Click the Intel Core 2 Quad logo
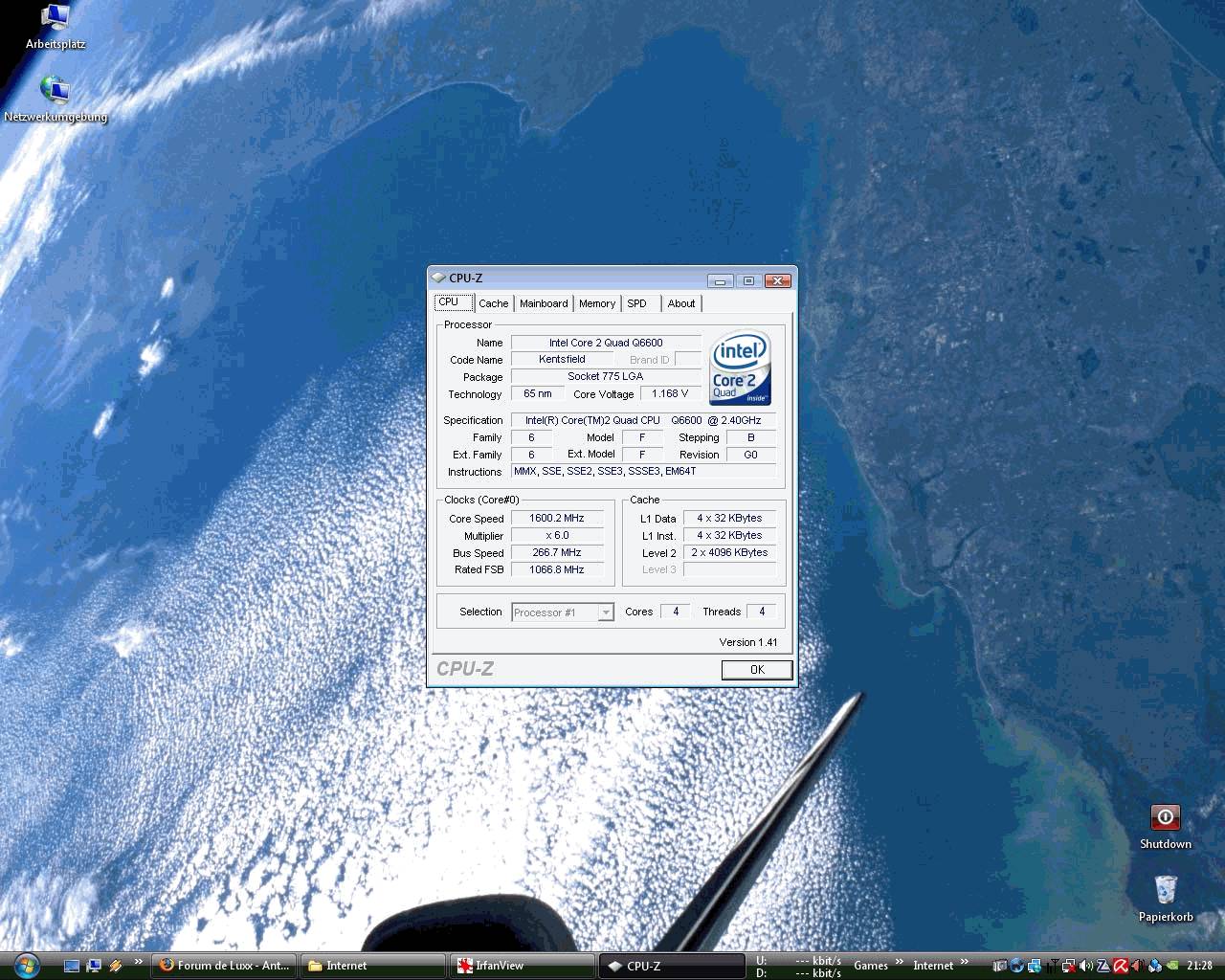The height and width of the screenshot is (980, 1225). click(x=741, y=368)
